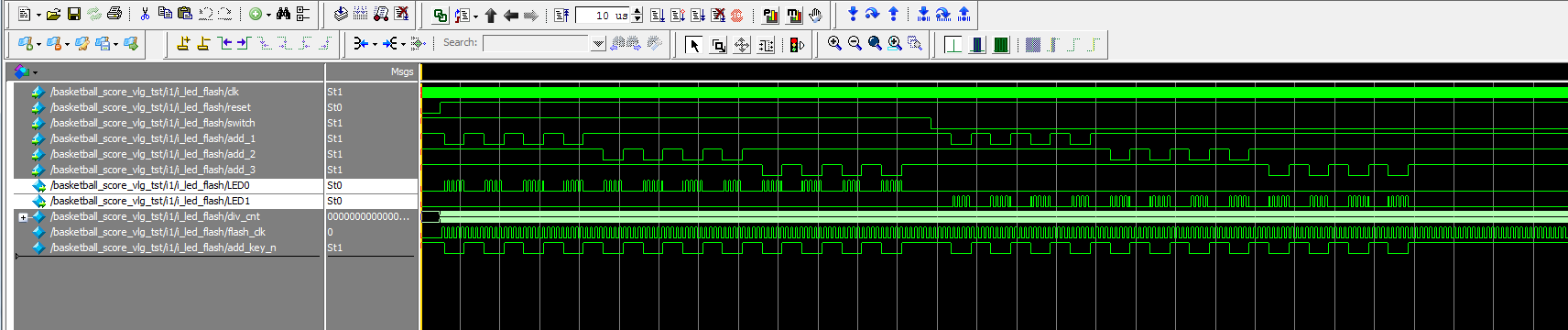
Task: Open the Search field dropdown arrow
Action: click(x=598, y=43)
